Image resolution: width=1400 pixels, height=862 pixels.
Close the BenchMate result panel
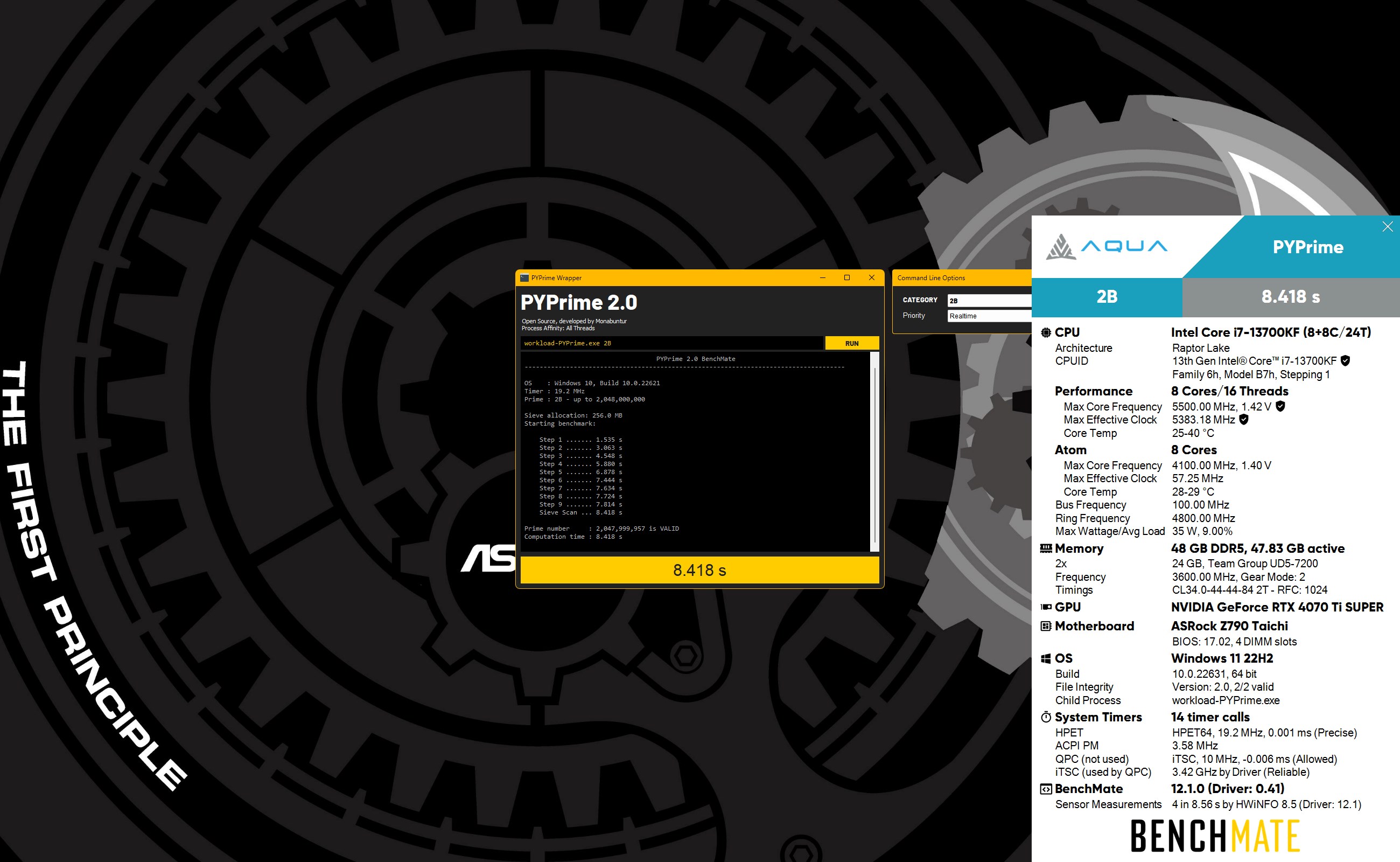pyautogui.click(x=1388, y=227)
